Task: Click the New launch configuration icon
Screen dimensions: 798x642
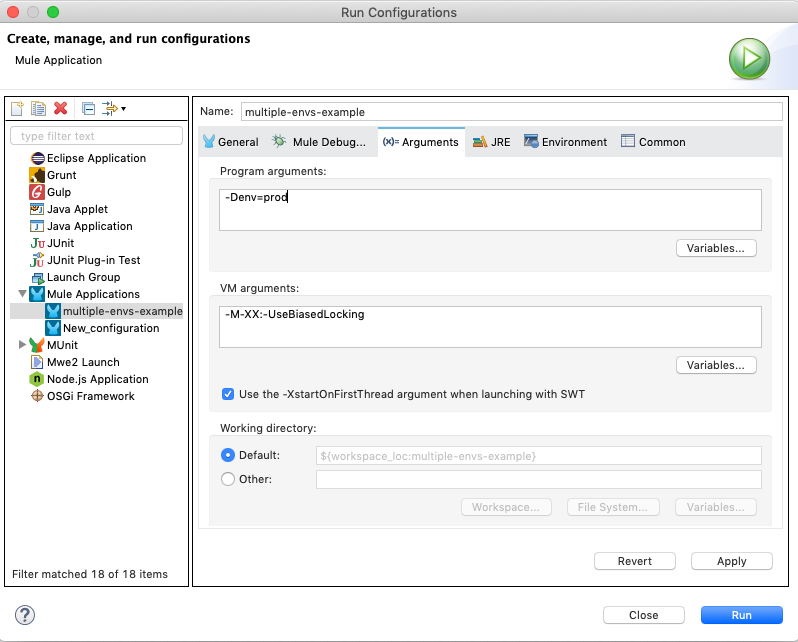Action: 17,108
